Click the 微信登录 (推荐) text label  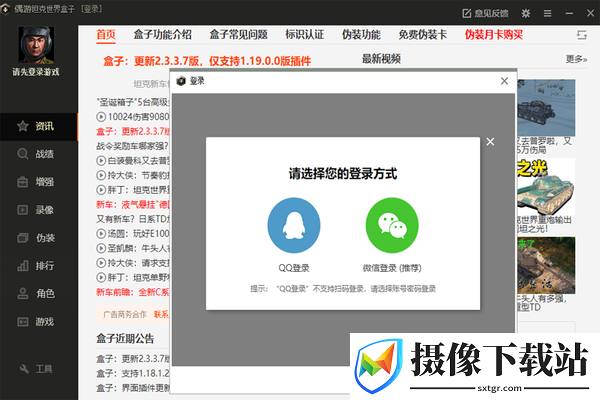coord(392,268)
